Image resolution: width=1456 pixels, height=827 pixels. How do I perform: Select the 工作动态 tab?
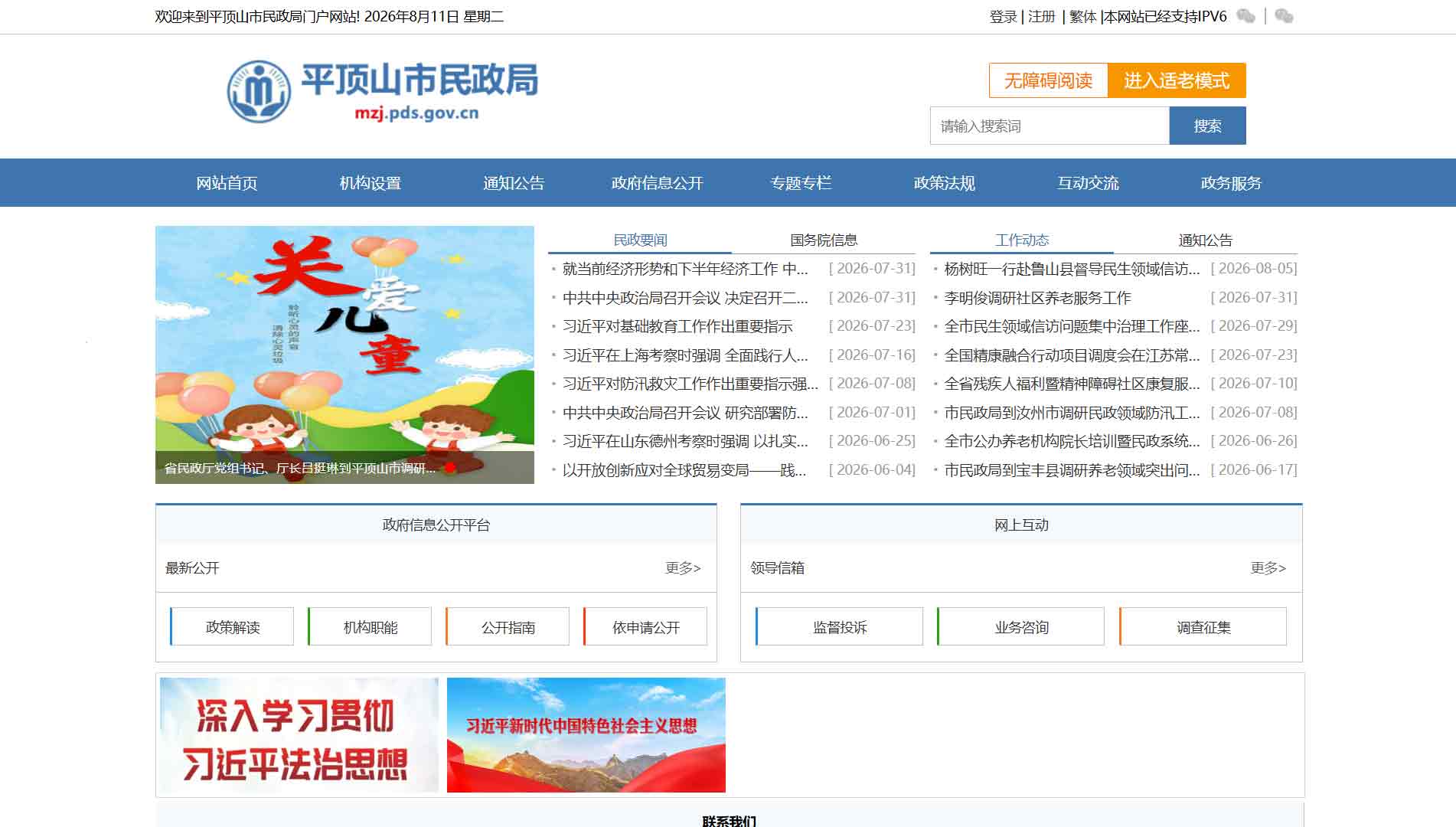(x=1022, y=240)
